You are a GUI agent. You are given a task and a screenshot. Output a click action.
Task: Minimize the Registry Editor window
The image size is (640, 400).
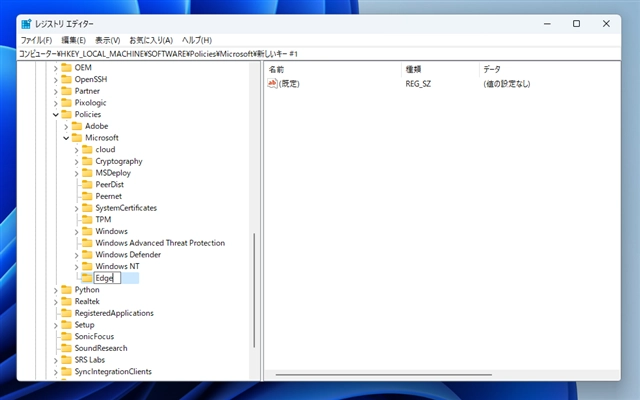tap(547, 24)
